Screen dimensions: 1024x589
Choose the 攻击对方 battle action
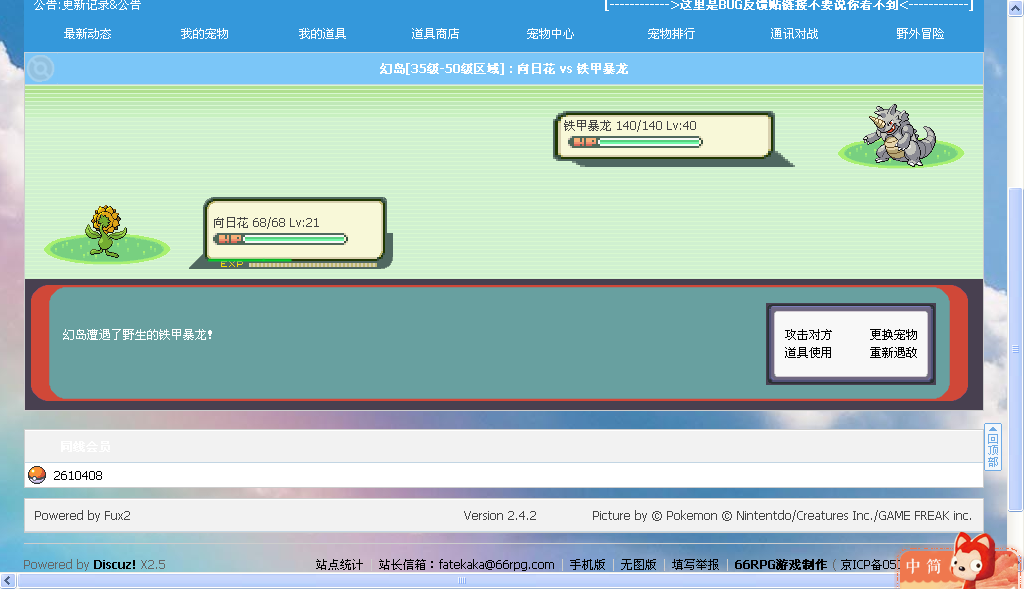(x=808, y=334)
